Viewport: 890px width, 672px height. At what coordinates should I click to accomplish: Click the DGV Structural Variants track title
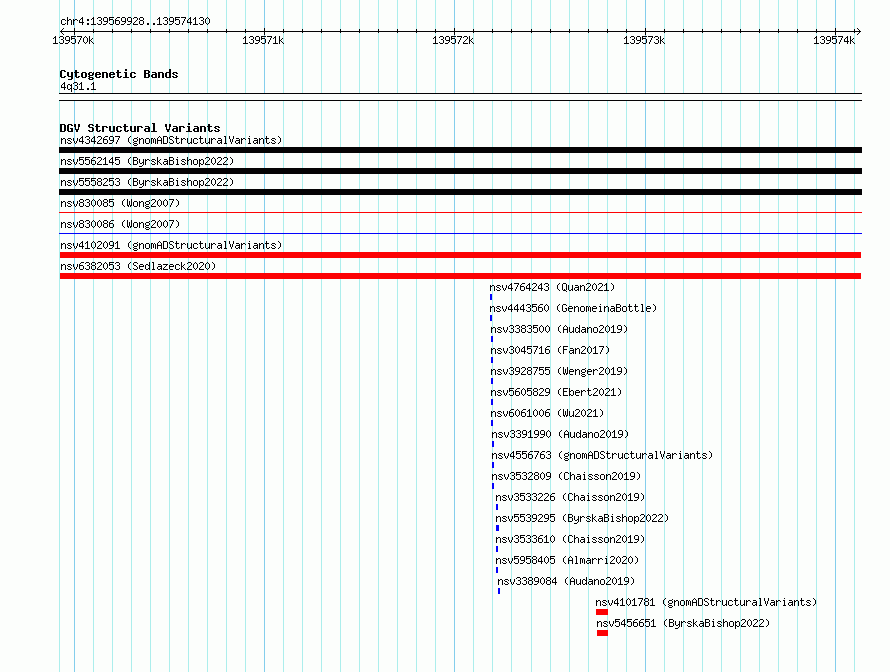[140, 128]
